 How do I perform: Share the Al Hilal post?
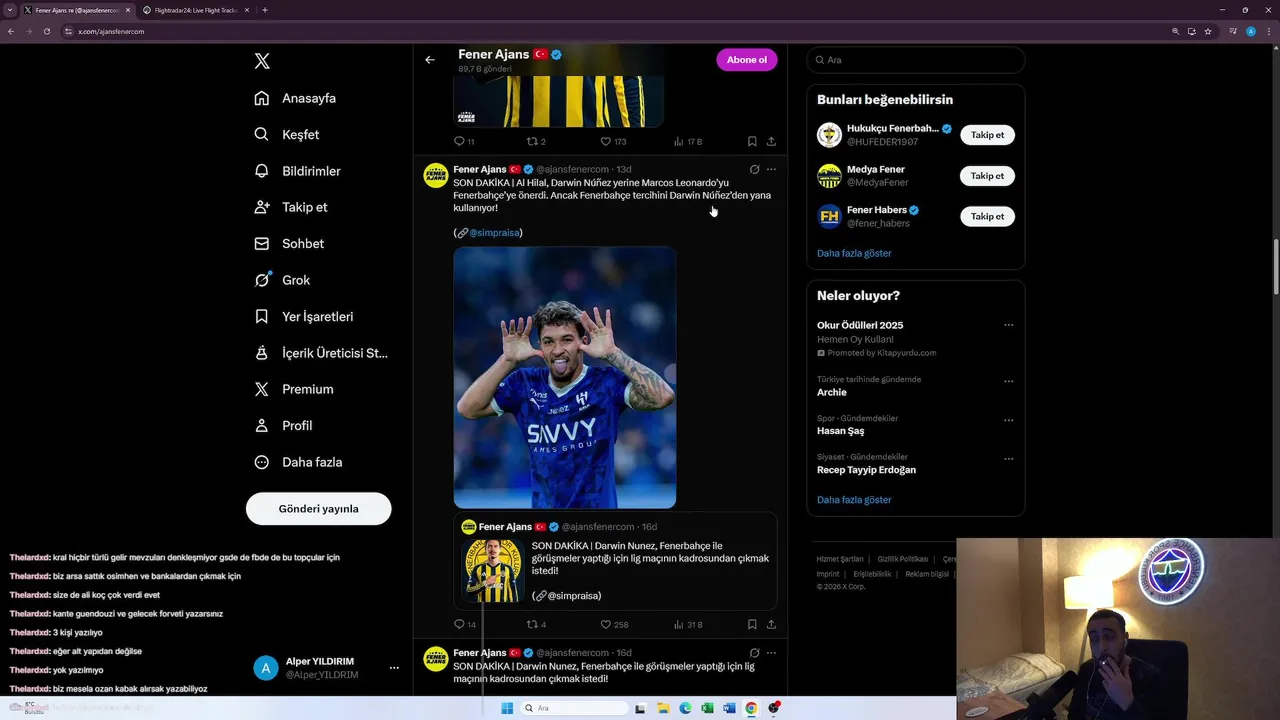(x=771, y=624)
